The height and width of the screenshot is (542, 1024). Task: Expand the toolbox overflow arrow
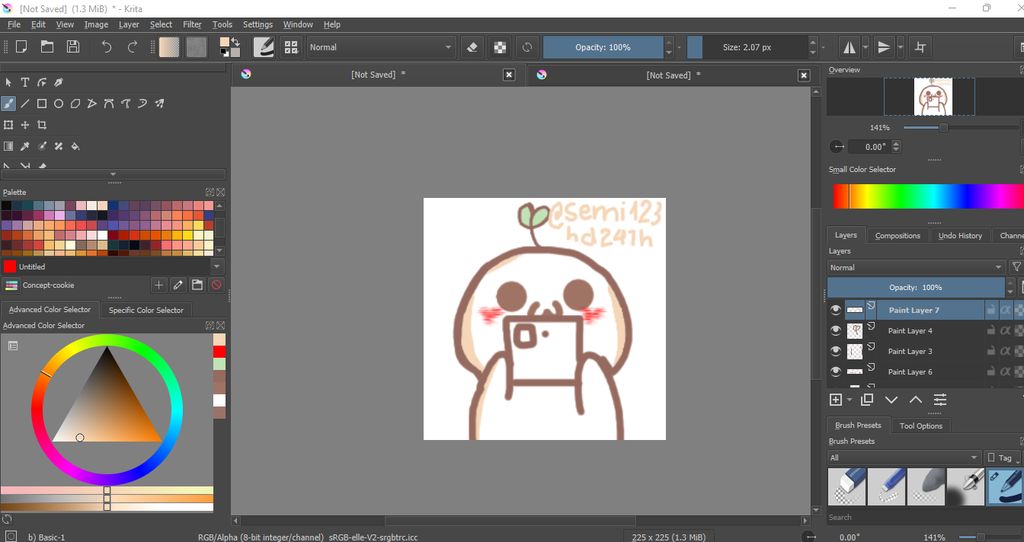click(113, 174)
